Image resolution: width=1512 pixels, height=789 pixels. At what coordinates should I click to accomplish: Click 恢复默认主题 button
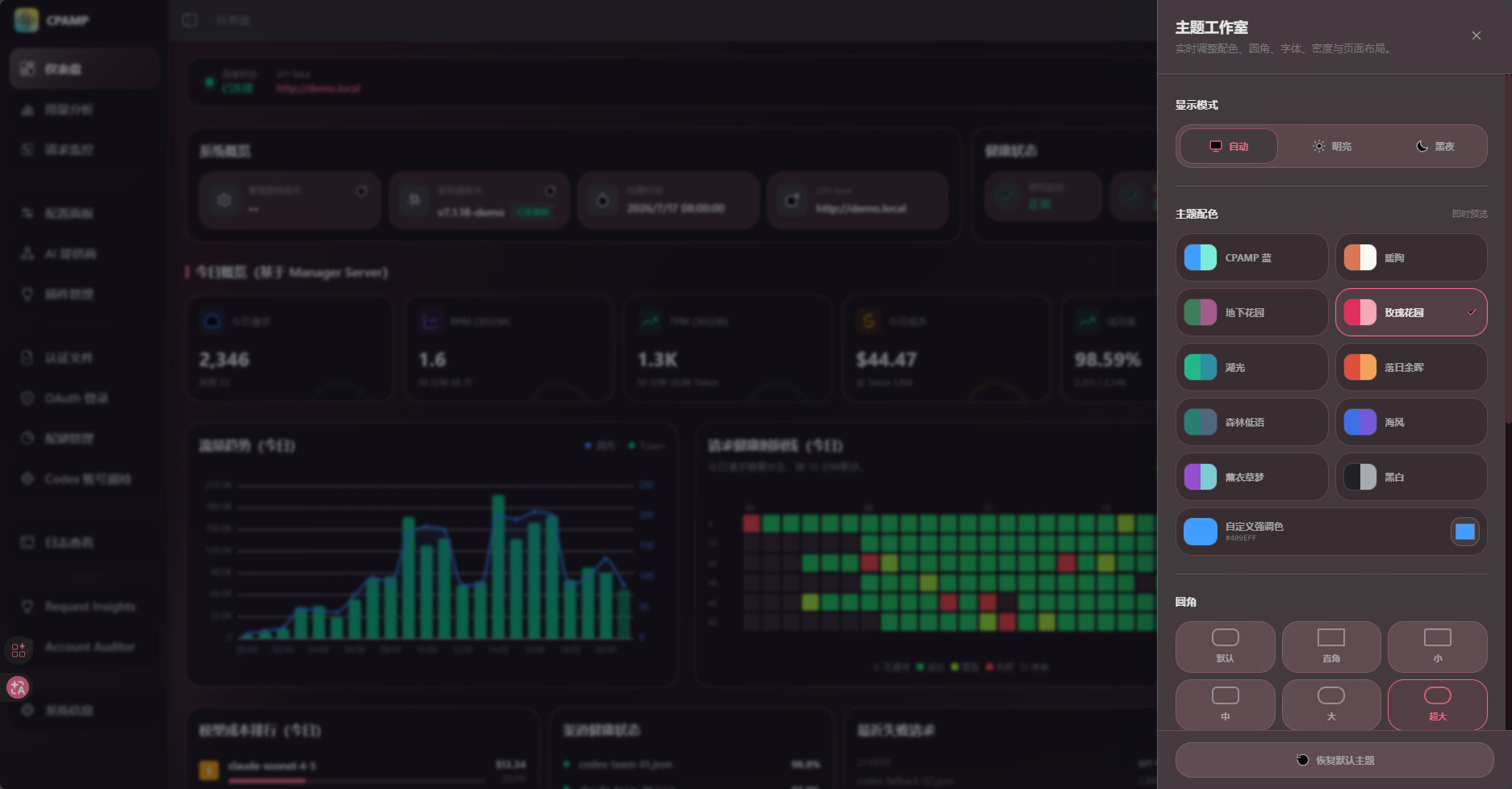point(1334,760)
